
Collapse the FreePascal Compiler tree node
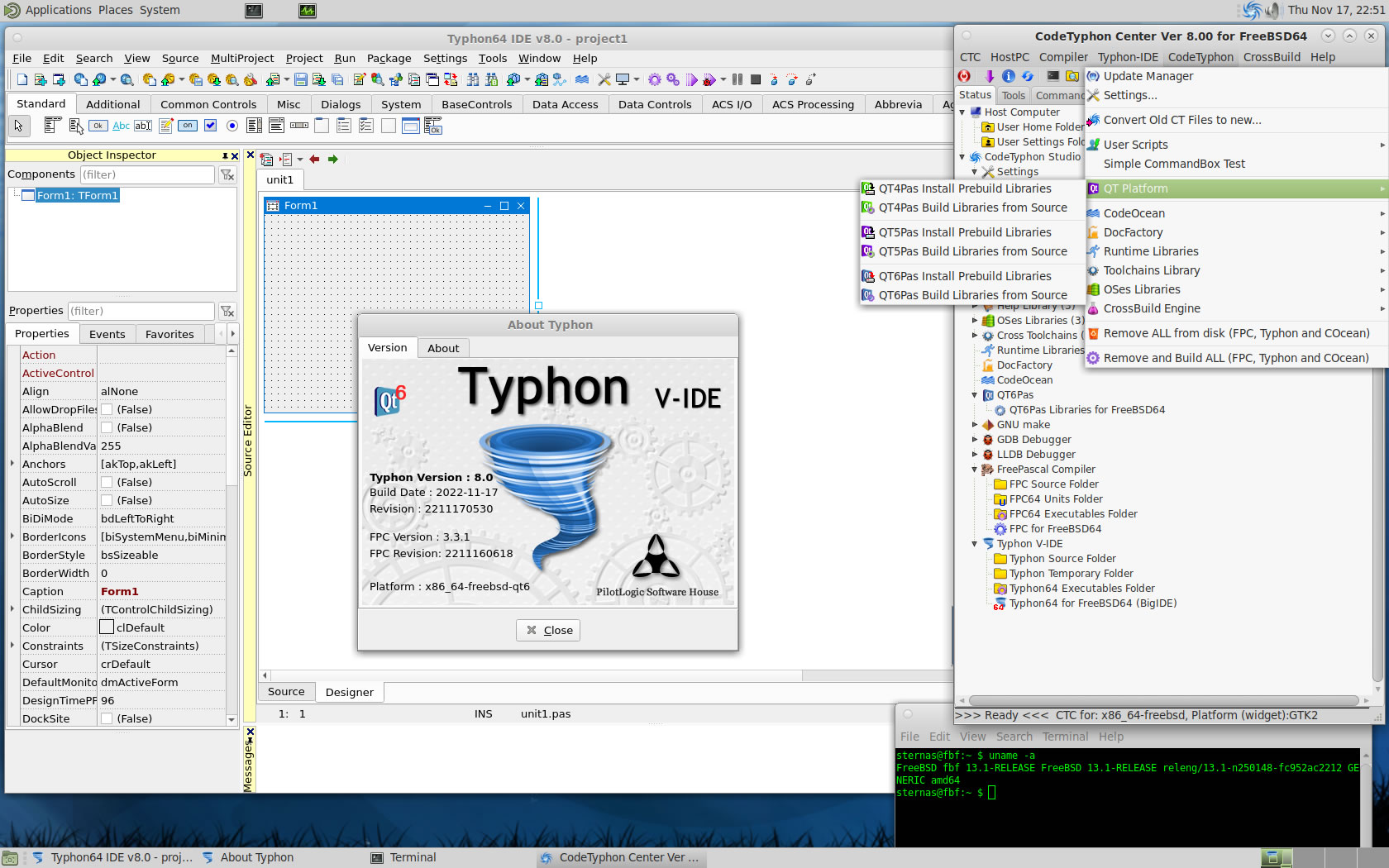click(x=975, y=470)
